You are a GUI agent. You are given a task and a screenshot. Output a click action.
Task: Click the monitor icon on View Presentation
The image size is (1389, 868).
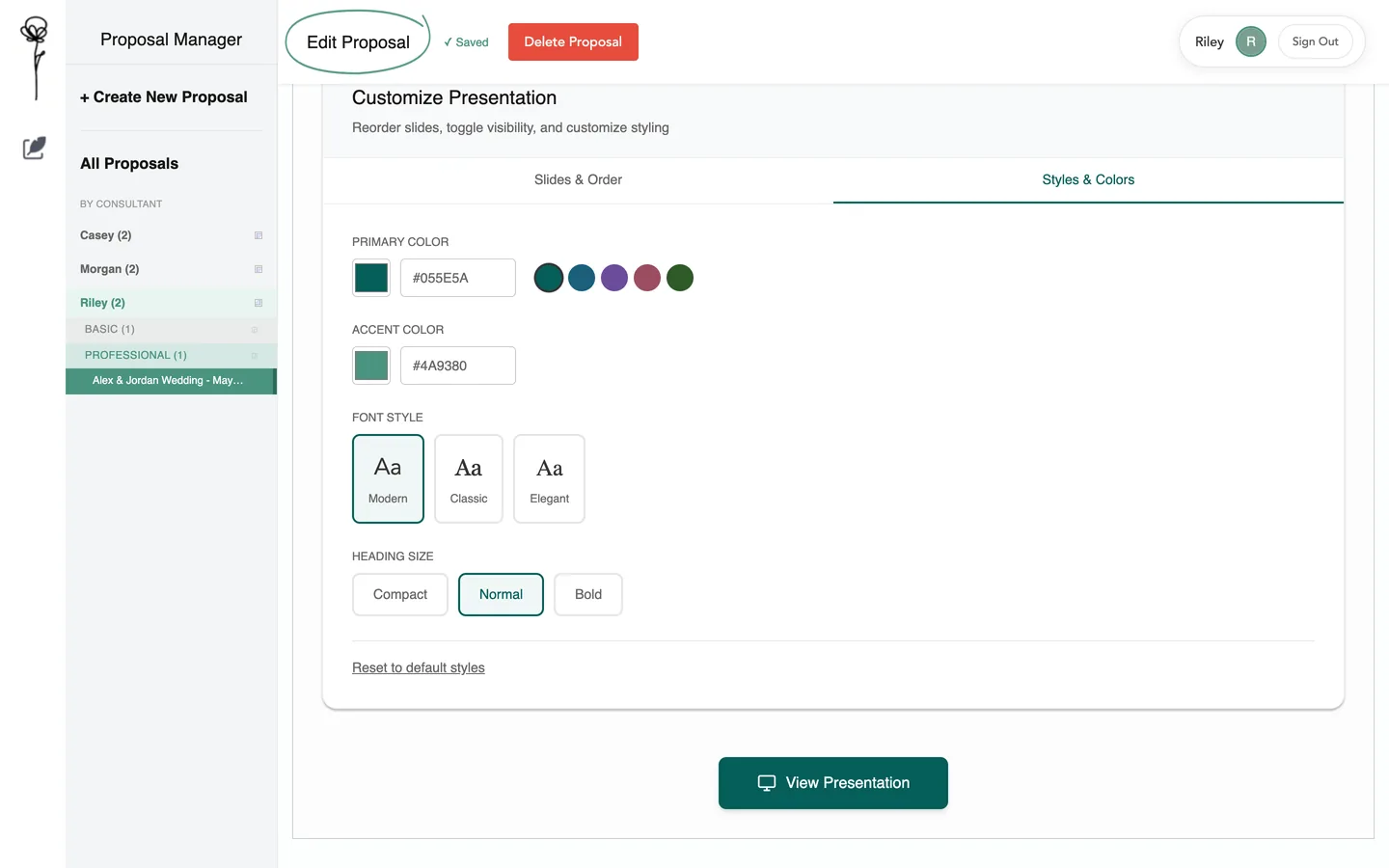[x=767, y=783]
